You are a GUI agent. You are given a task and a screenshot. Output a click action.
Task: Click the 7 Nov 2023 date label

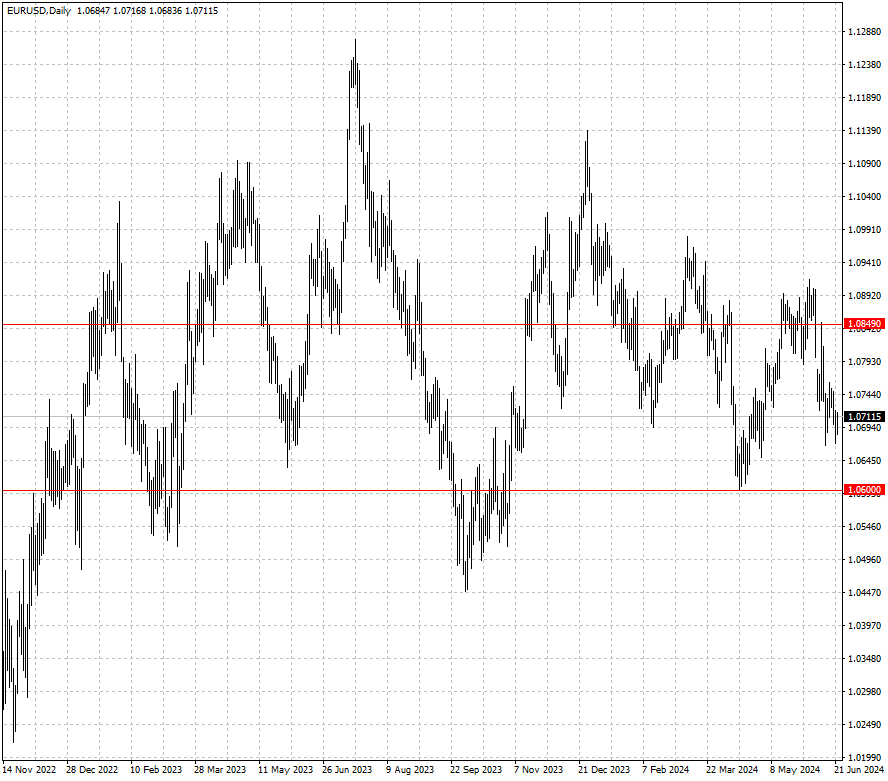tap(538, 770)
